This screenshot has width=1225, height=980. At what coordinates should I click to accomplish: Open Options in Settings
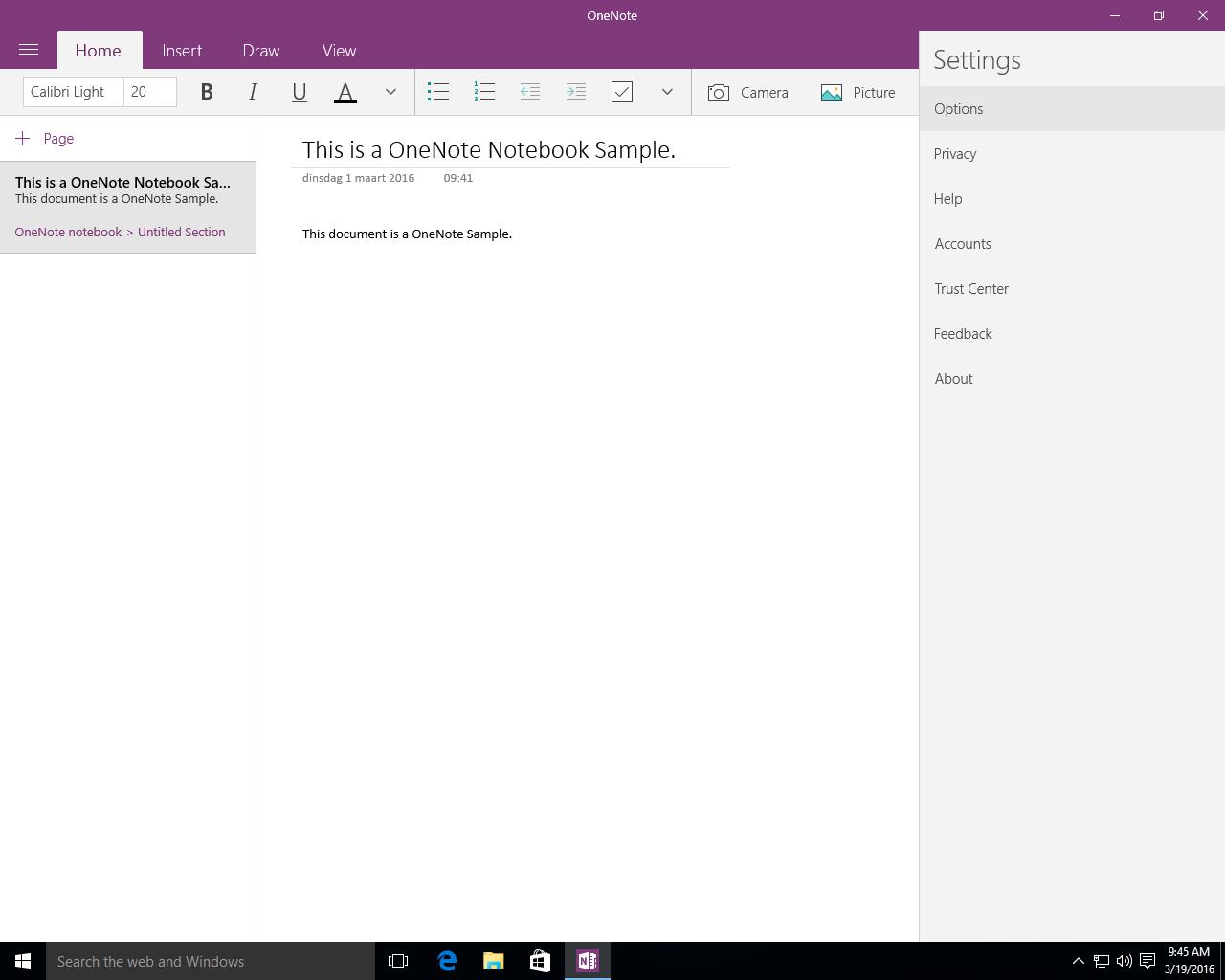(1072, 108)
